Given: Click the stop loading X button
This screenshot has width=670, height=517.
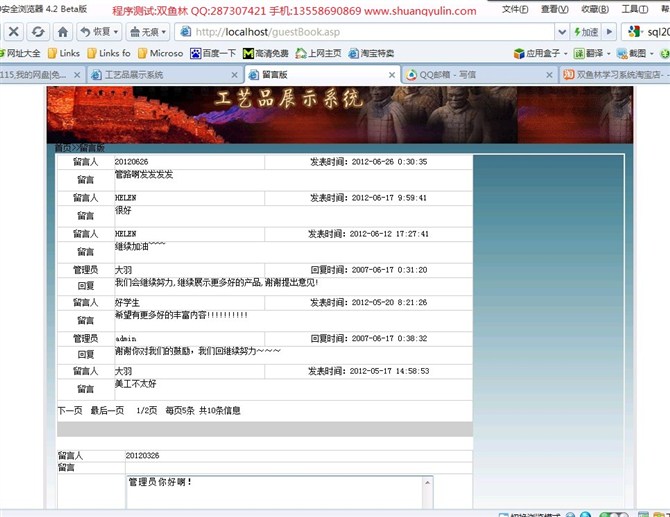Looking at the screenshot, I should point(14,32).
